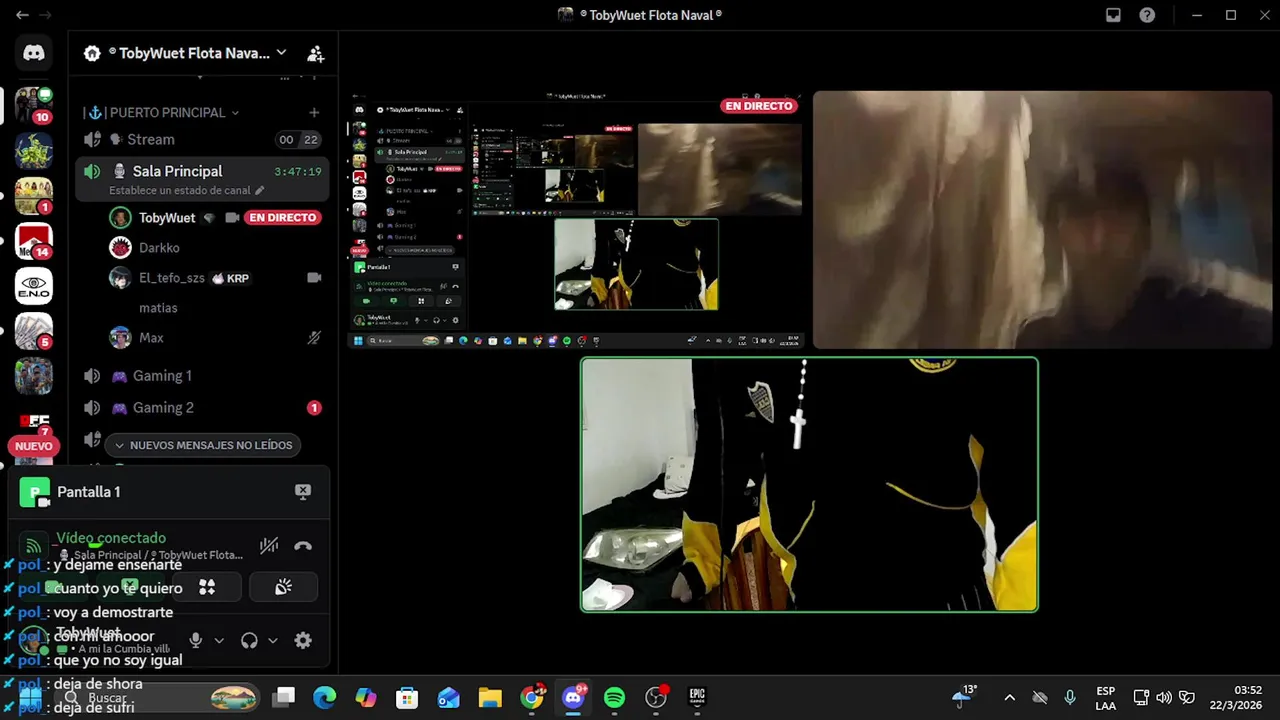Toggle headphones deafen in user panel
The width and height of the screenshot is (1280, 720).
250,640
